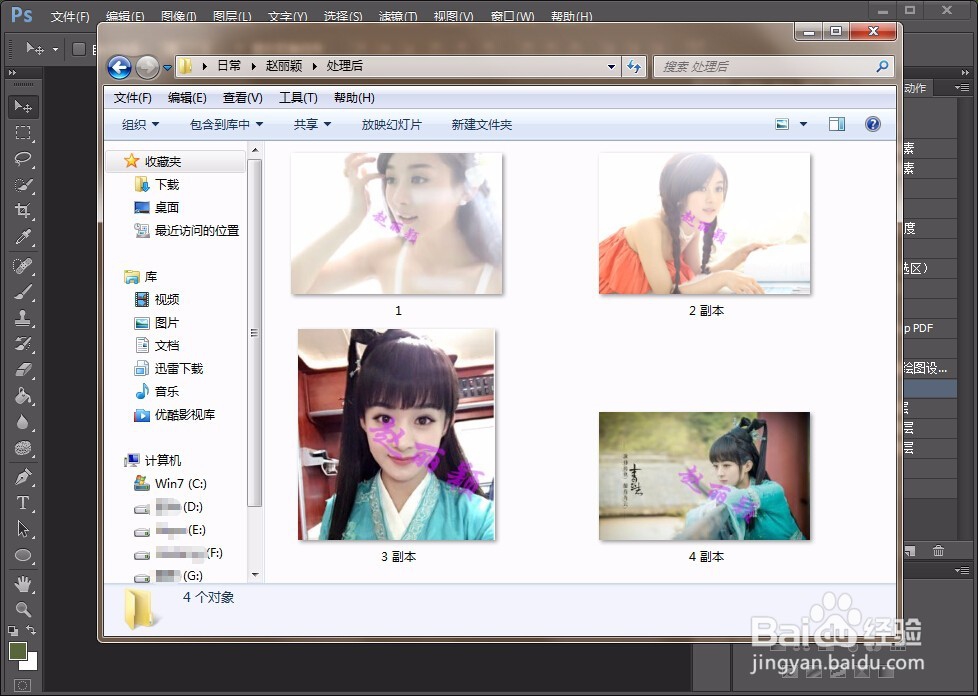
Task: Open Explorer 查看(V) menu
Action: coord(243,98)
